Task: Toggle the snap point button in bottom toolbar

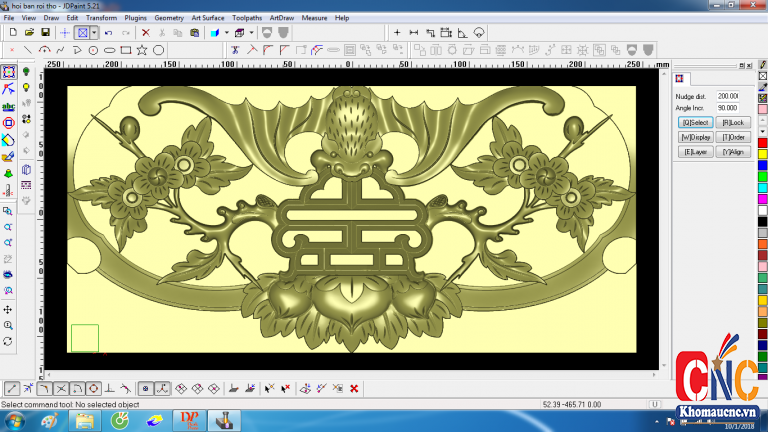Action: (x=145, y=388)
